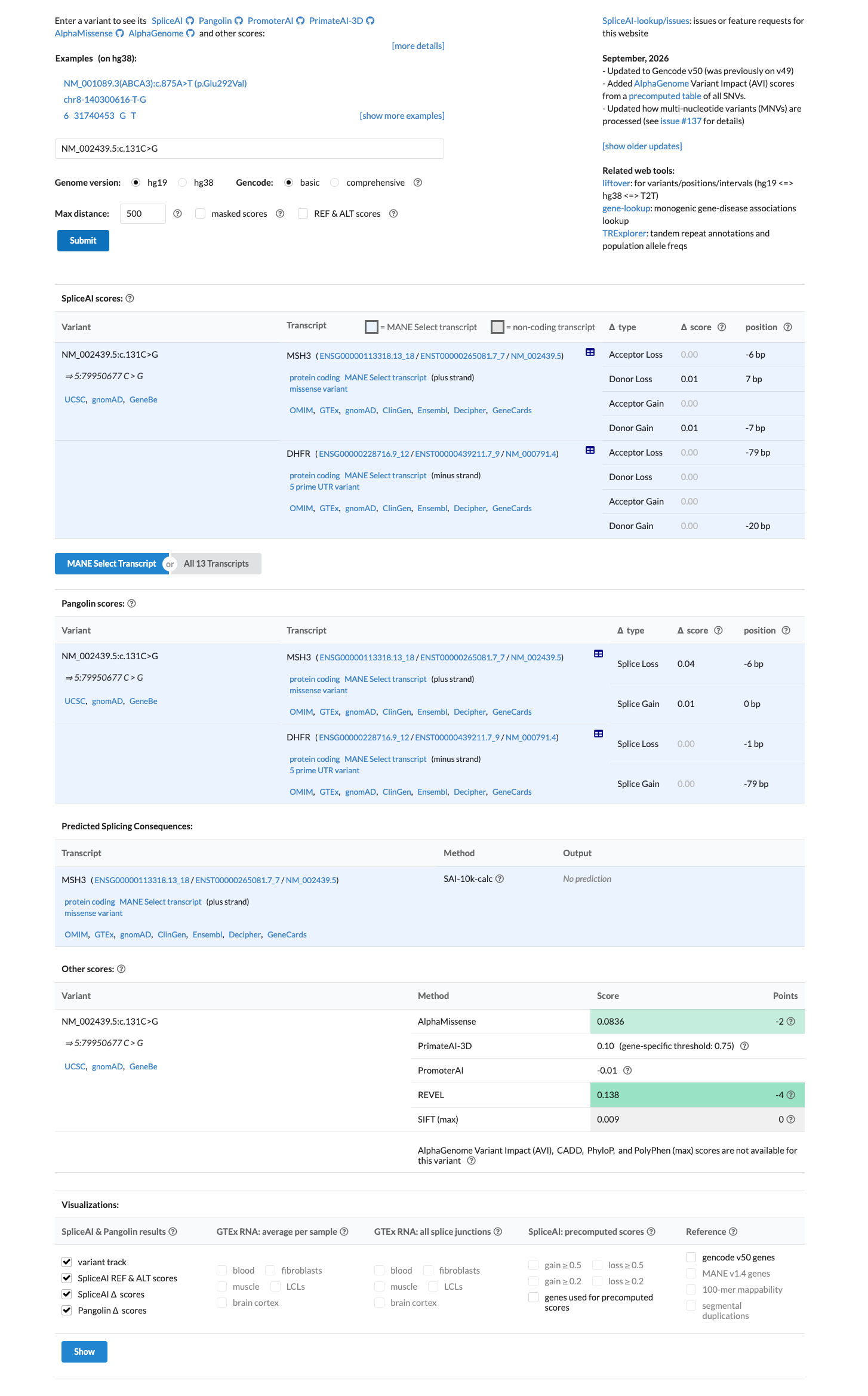Select the comprehensive Gencode option
This screenshot has width=868, height=1396.
[x=335, y=183]
